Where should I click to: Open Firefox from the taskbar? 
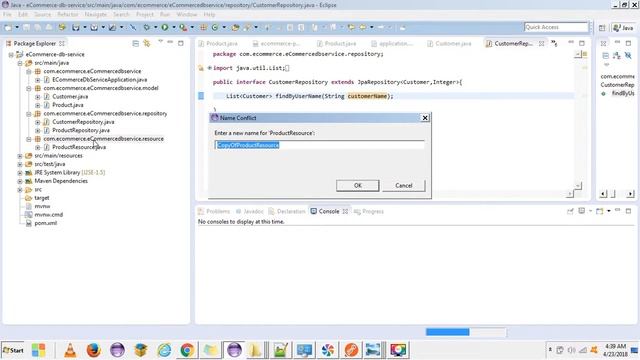click(x=93, y=350)
